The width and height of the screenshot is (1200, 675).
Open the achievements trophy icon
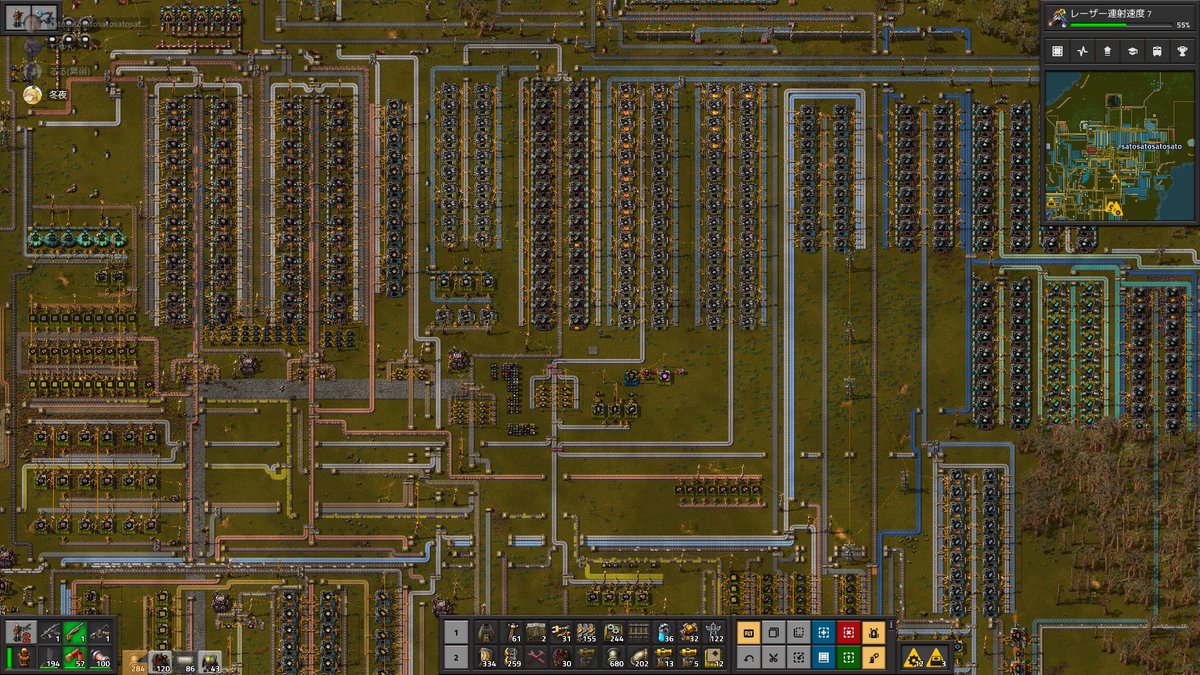point(1183,50)
